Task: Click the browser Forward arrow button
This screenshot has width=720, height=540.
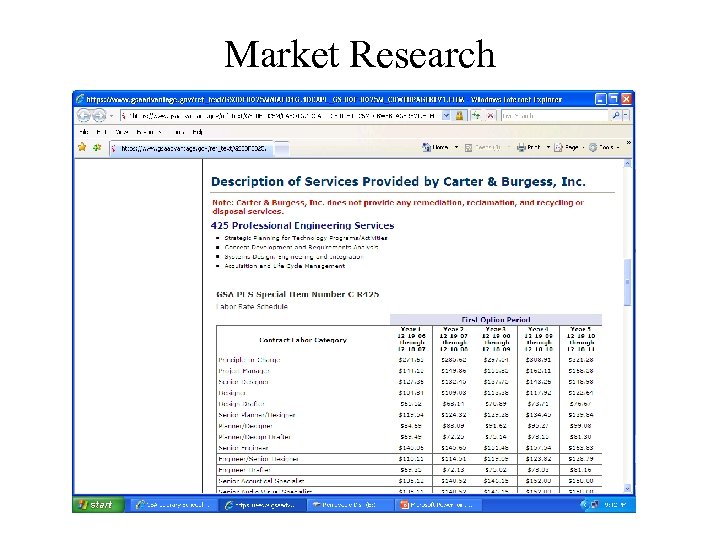Action: pos(99,115)
